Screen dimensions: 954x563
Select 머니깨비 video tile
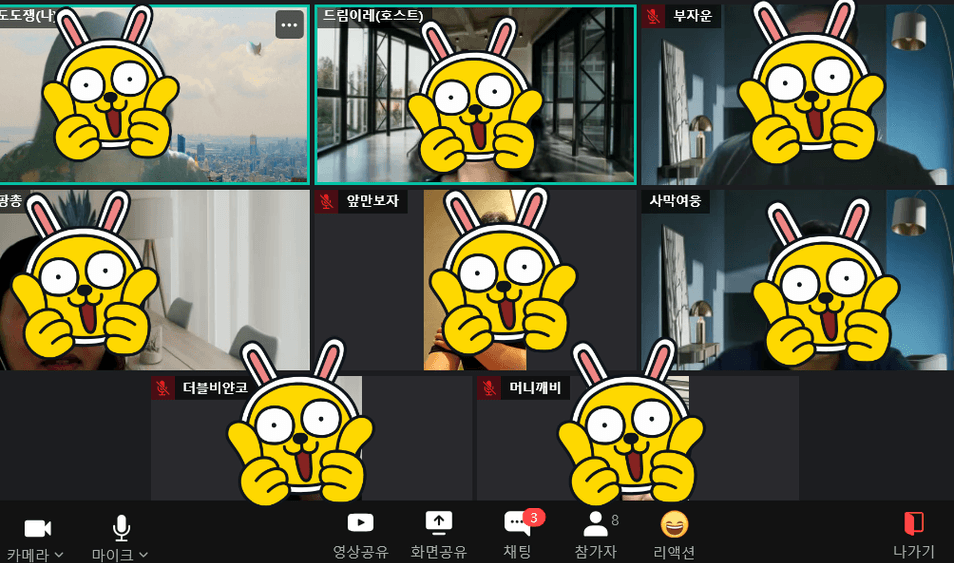coord(638,438)
